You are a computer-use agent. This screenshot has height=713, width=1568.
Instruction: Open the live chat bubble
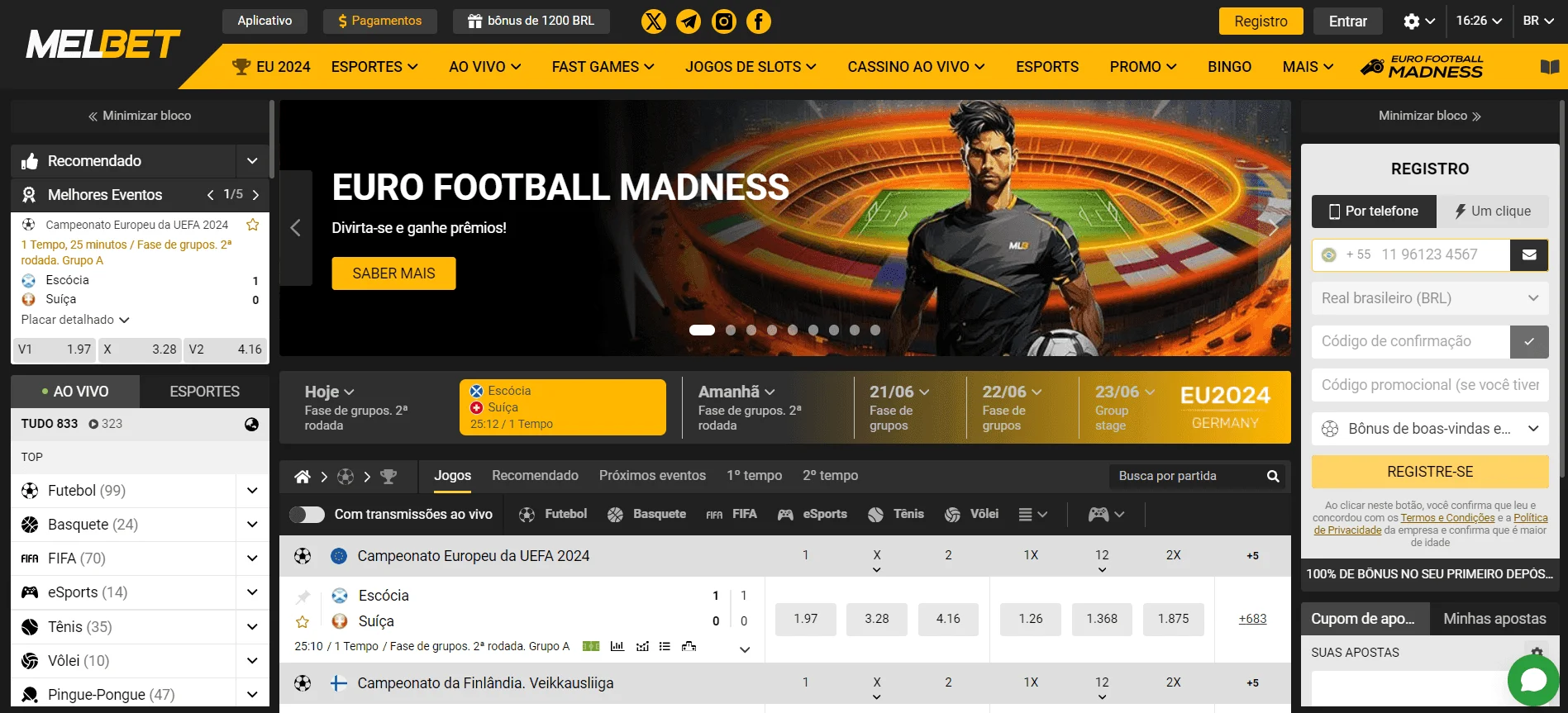pos(1533,680)
